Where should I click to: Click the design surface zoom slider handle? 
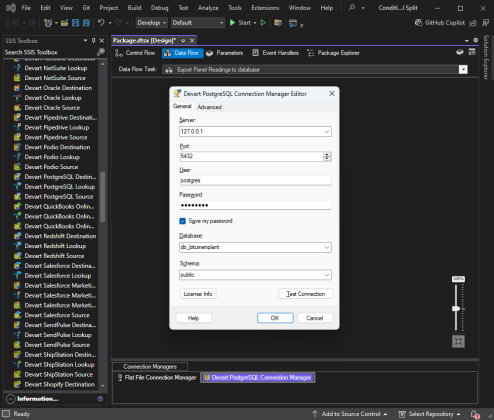(456, 309)
